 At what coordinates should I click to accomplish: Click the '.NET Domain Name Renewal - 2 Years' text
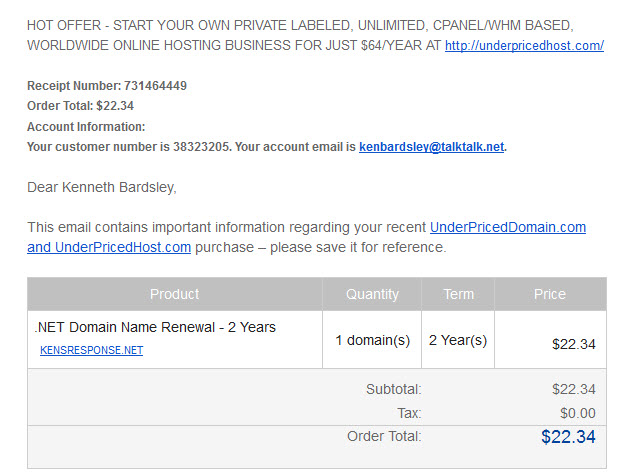coord(155,327)
